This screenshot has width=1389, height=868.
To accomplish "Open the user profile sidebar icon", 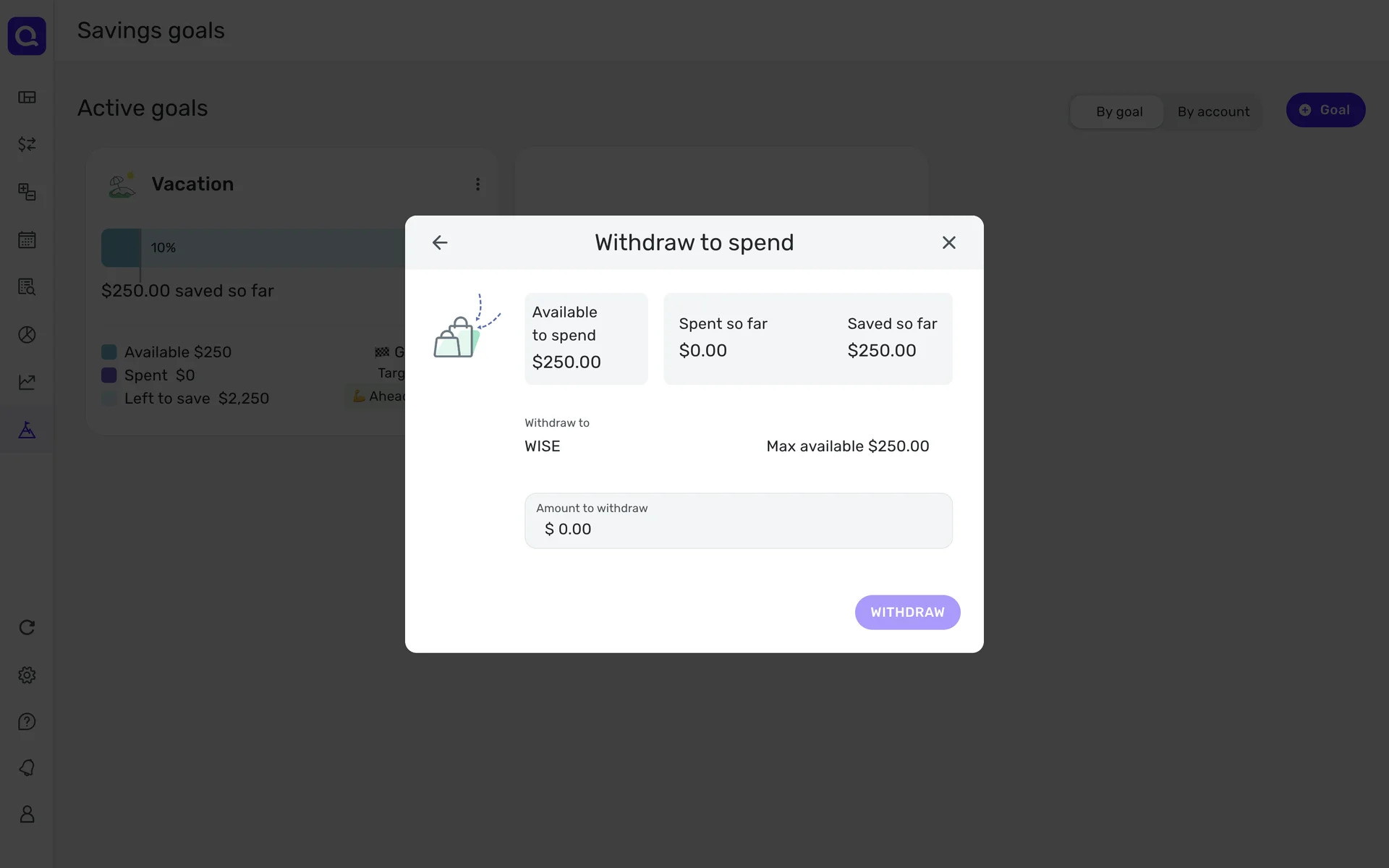I will tap(27, 814).
